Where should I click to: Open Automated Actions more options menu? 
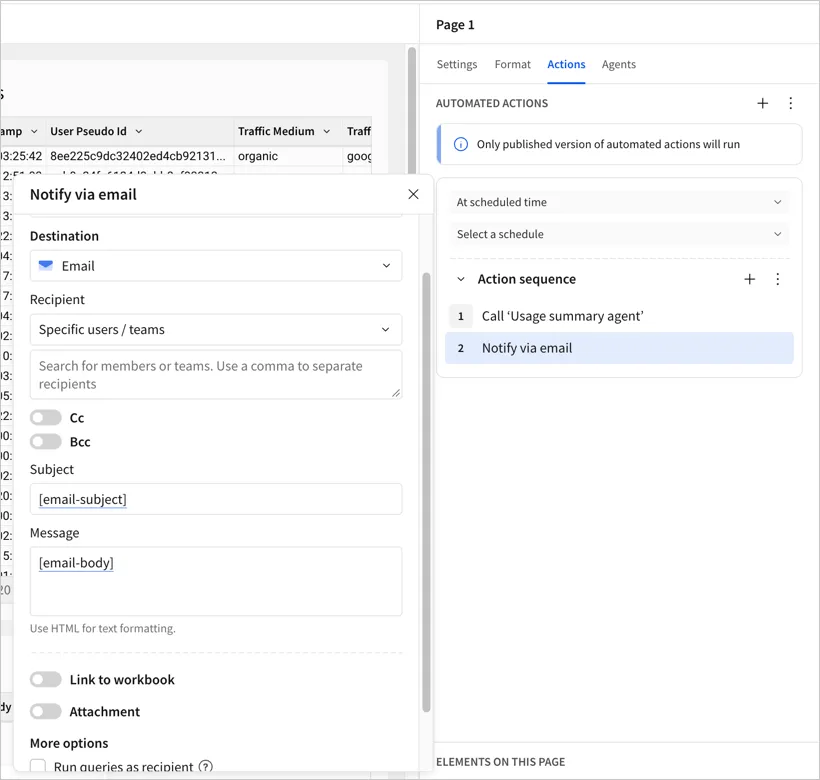click(790, 104)
